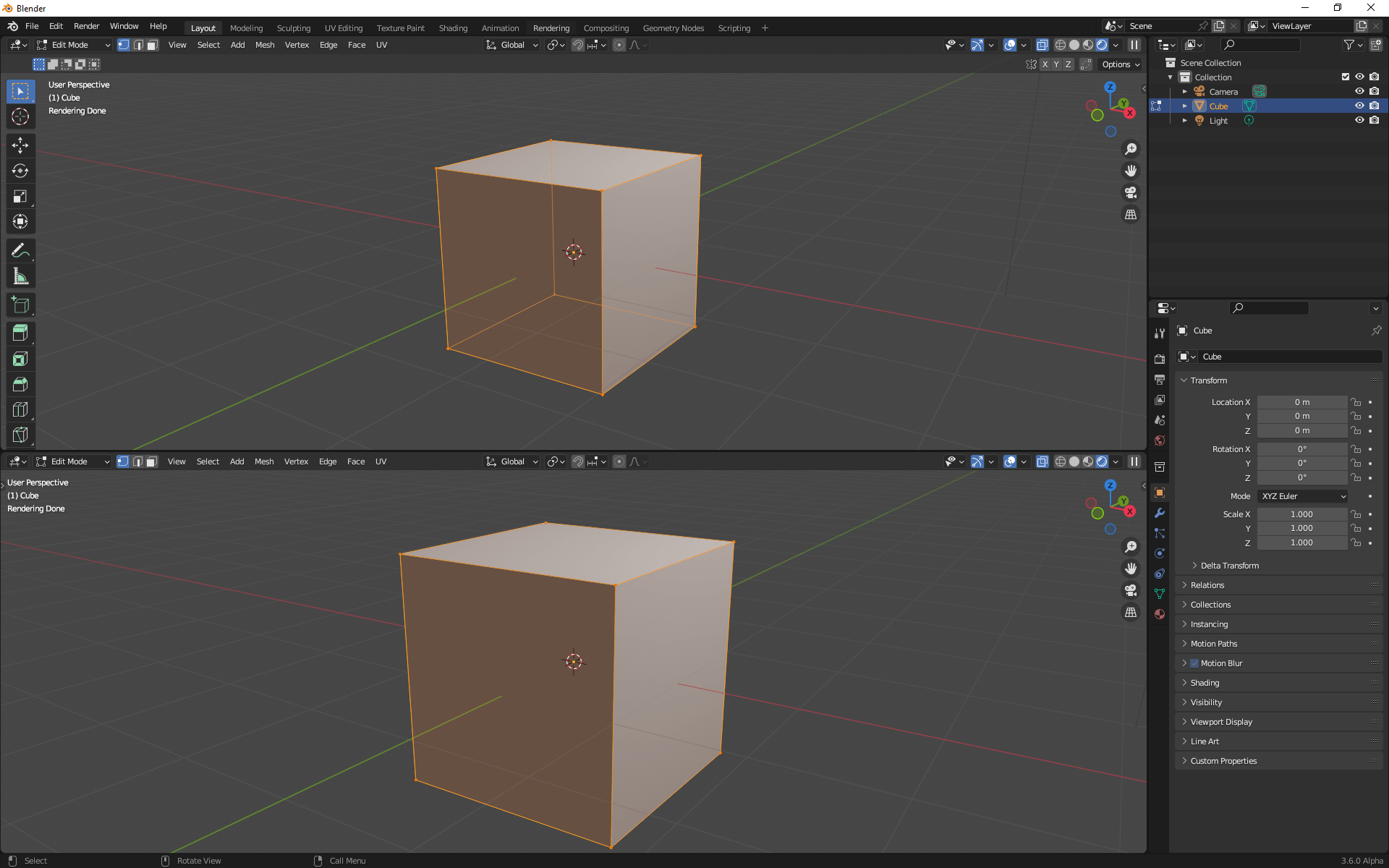
Task: Enable rendered viewport shading
Action: 1102,44
